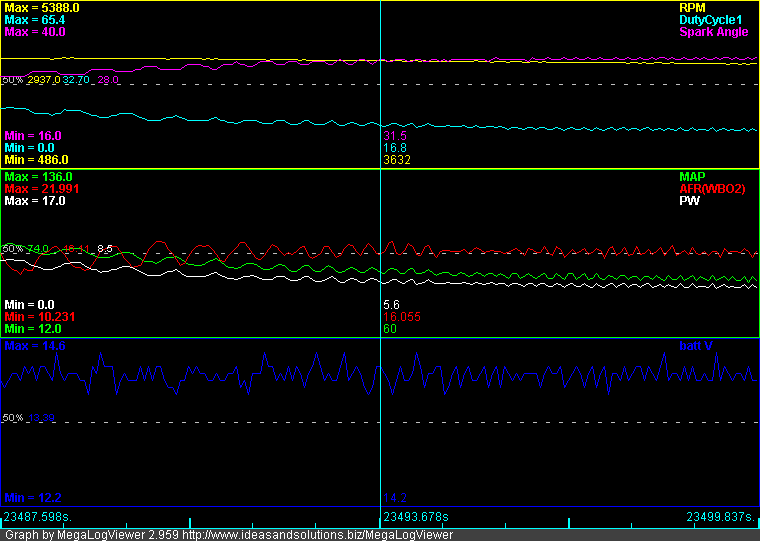Select the green MAP legend label
Image resolution: width=760 pixels, height=541 pixels.
pos(692,176)
